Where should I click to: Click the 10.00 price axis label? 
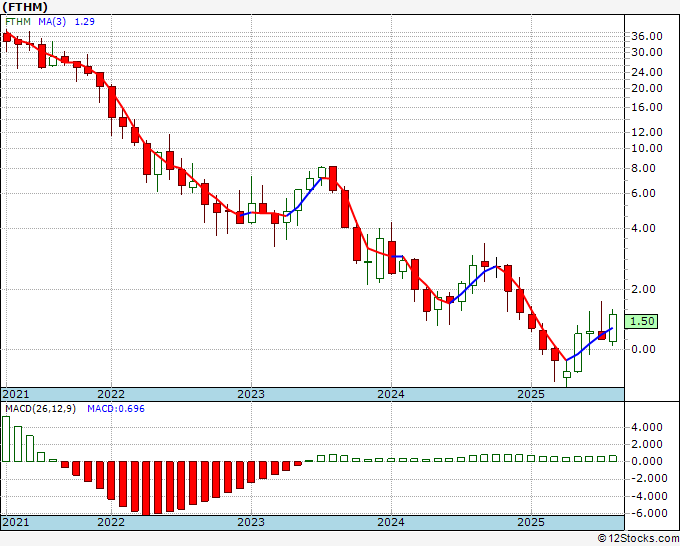click(647, 148)
